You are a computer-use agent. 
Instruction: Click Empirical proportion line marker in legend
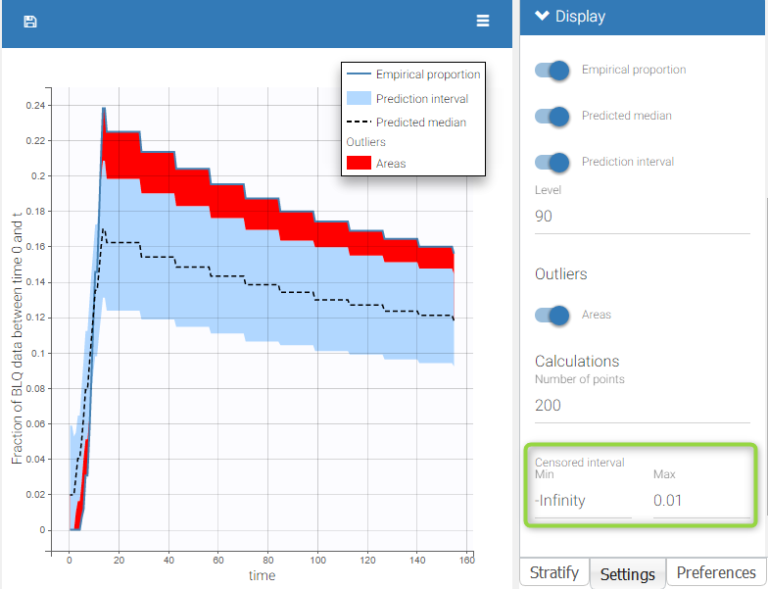tap(358, 74)
